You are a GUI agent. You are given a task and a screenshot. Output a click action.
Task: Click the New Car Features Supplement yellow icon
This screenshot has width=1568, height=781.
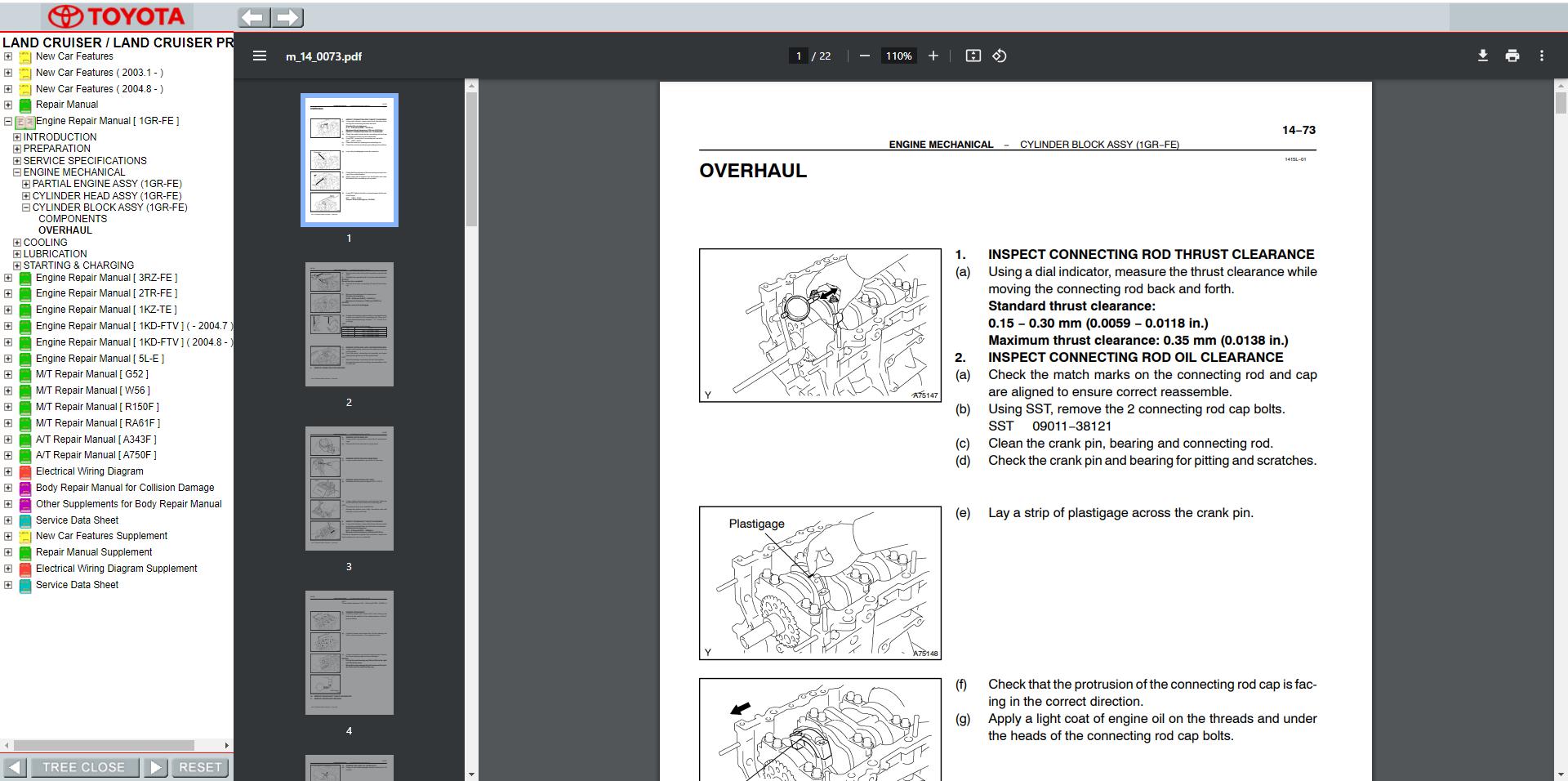click(25, 537)
